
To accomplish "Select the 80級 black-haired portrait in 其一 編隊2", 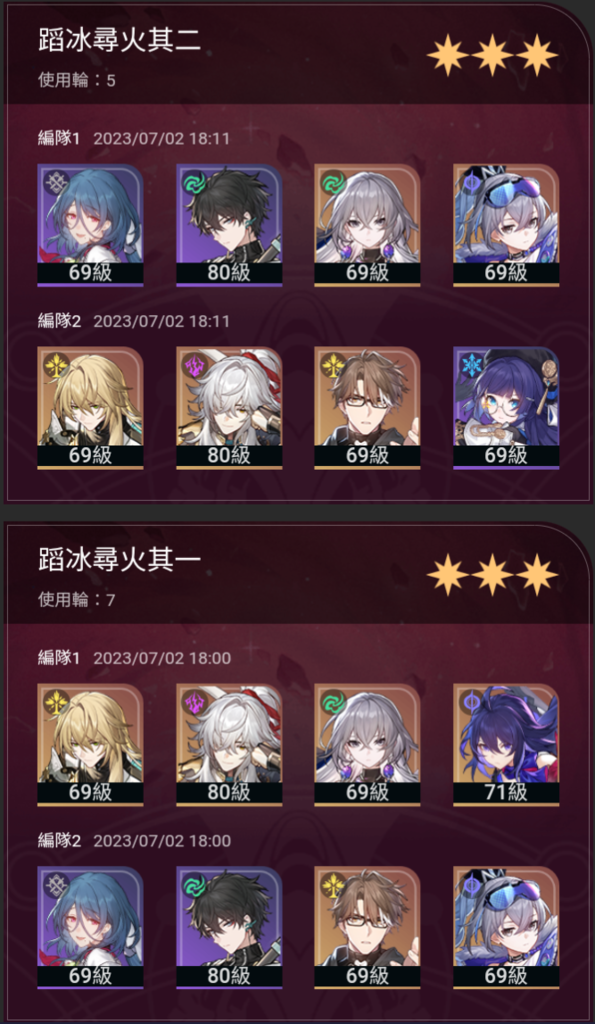I will (x=229, y=927).
